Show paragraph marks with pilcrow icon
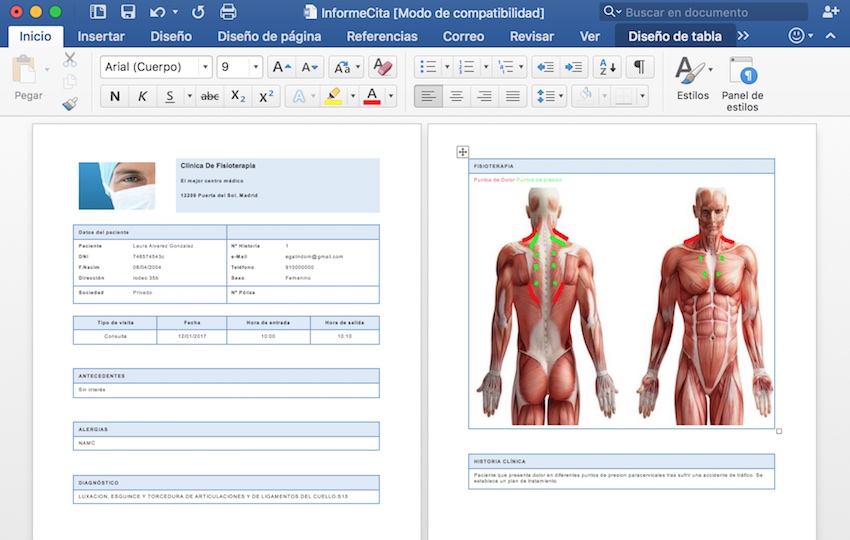The width and height of the screenshot is (850, 540). click(x=638, y=67)
